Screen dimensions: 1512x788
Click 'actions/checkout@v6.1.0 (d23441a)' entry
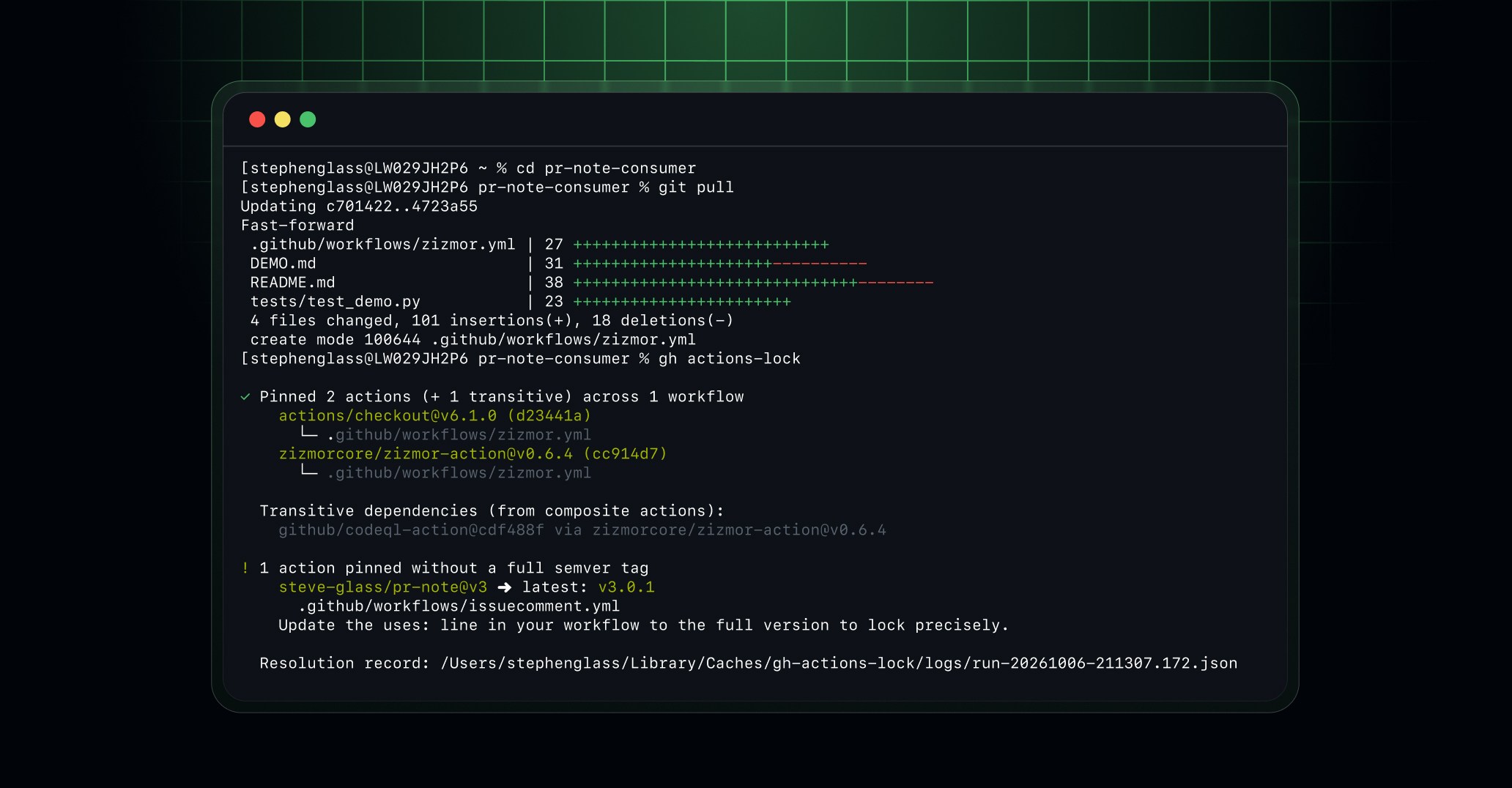point(435,416)
